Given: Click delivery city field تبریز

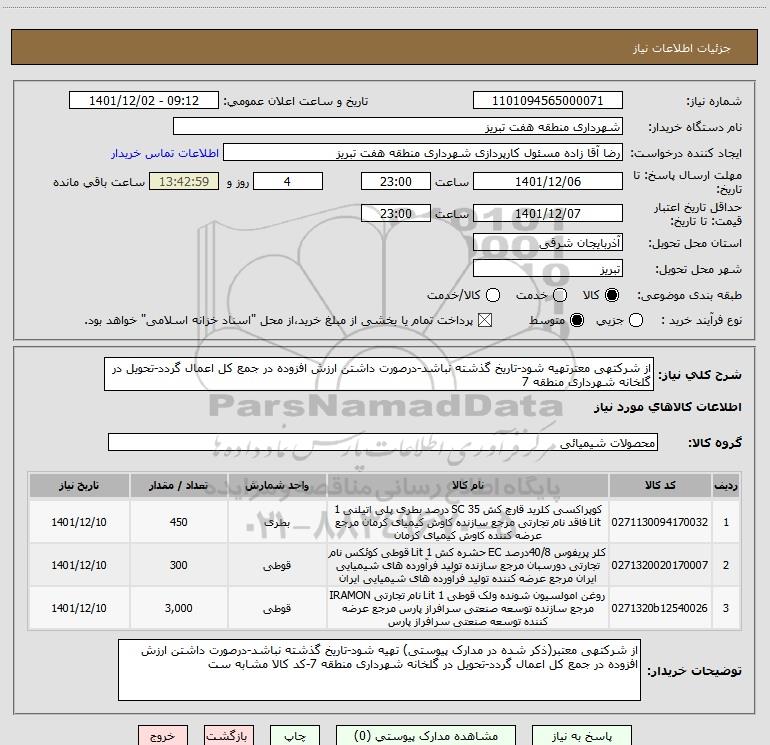Looking at the screenshot, I should coord(548,269).
